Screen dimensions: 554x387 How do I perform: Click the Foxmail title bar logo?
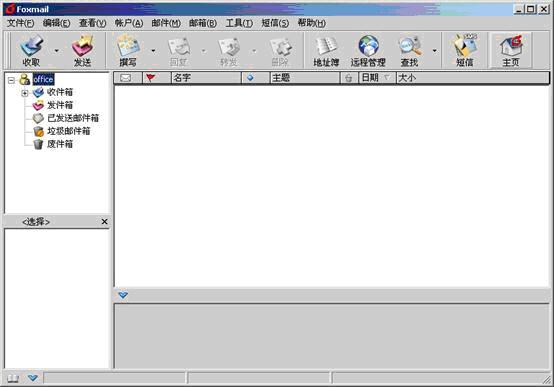coord(10,9)
